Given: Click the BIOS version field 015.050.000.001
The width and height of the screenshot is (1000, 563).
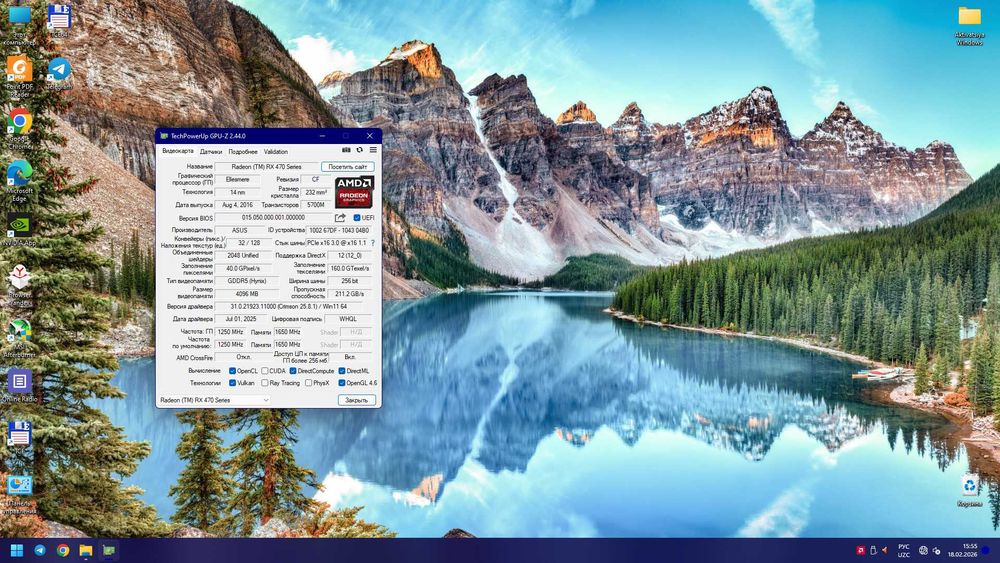Looking at the screenshot, I should tap(273, 217).
